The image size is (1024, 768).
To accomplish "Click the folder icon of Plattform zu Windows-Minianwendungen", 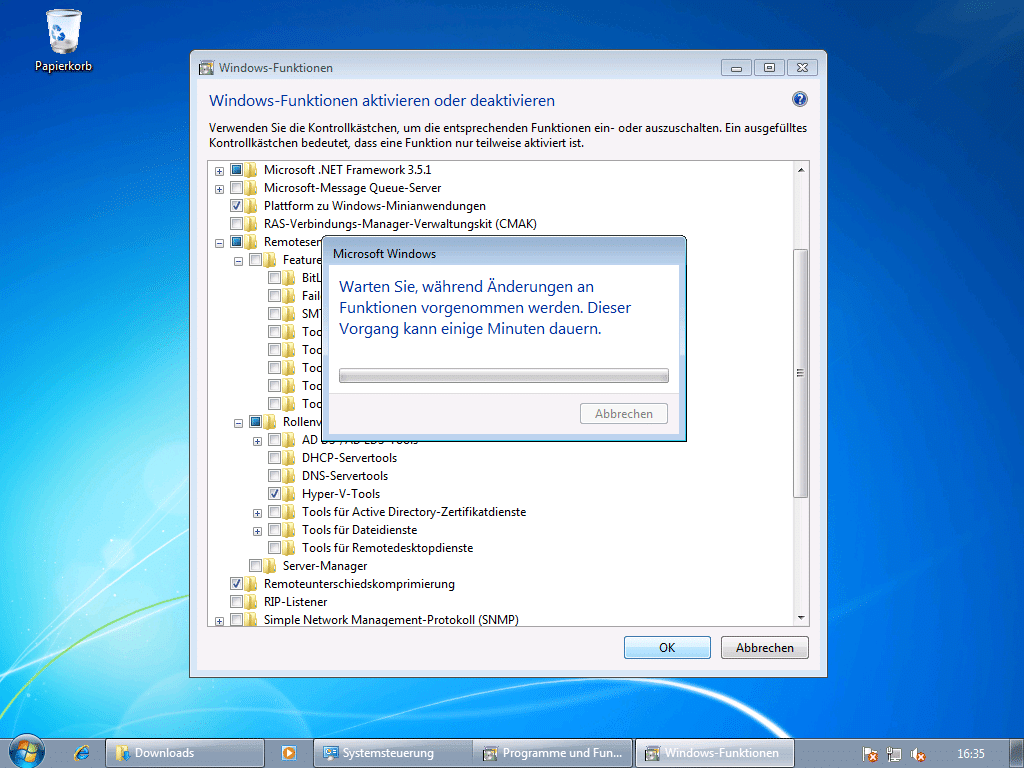I will (251, 206).
